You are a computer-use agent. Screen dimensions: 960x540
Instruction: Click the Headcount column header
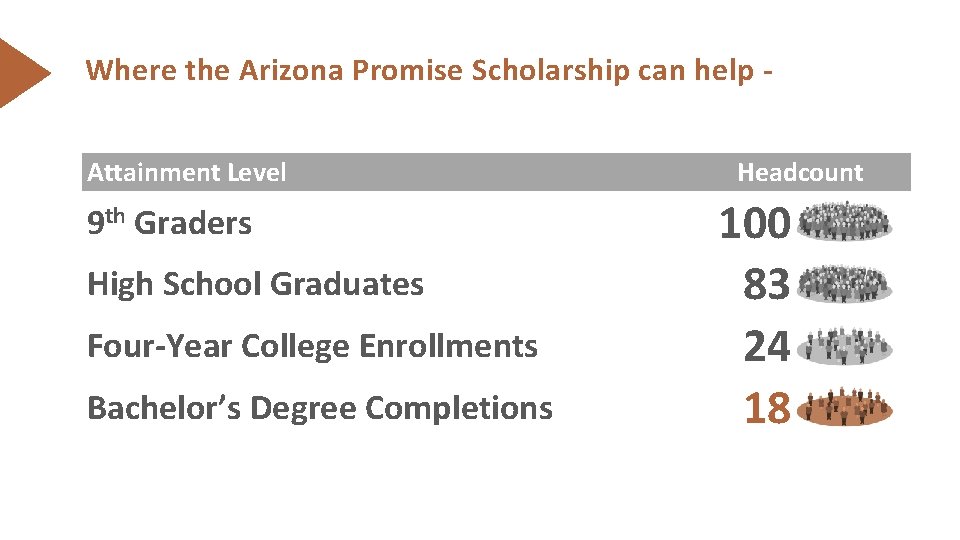[x=800, y=172]
